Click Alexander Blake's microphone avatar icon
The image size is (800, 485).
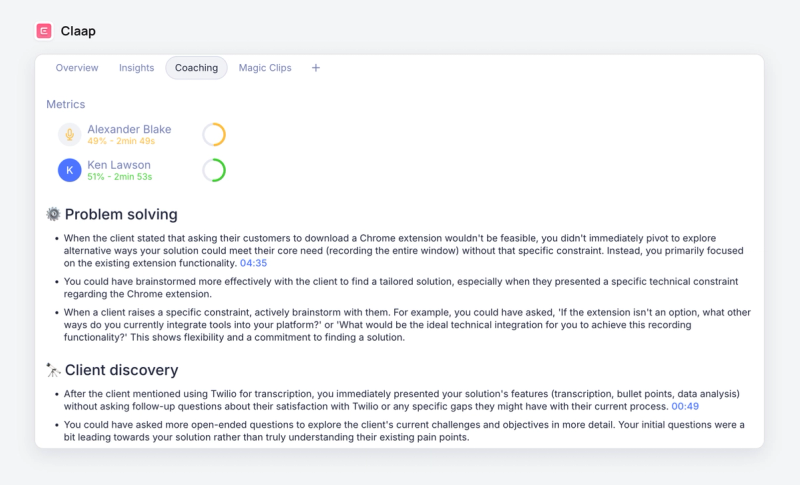(x=69, y=135)
